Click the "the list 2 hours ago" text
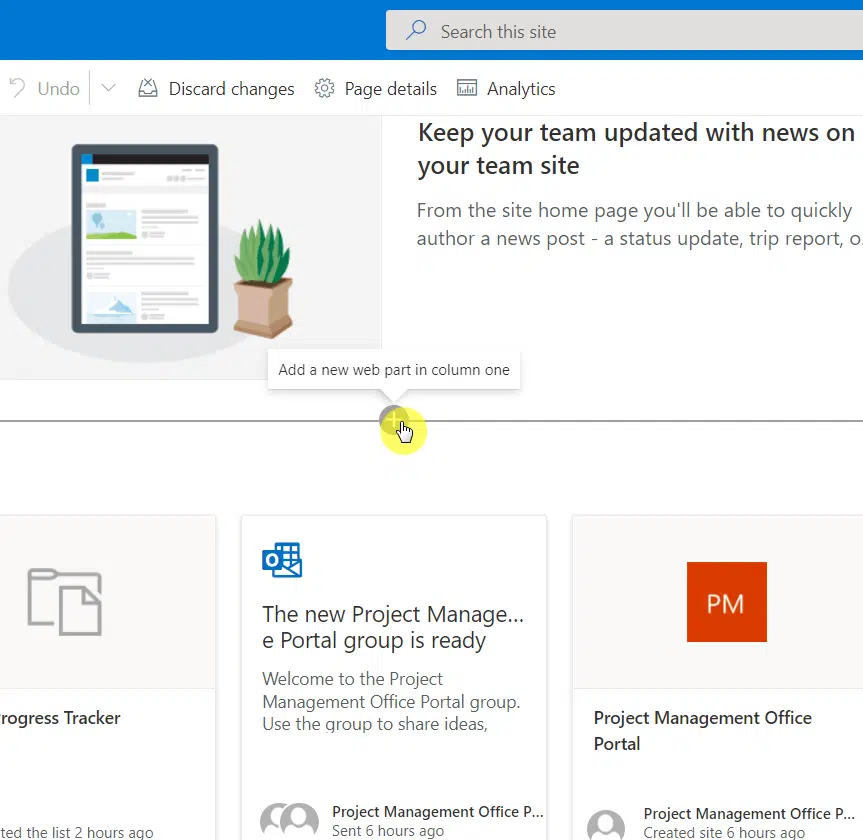863x840 pixels. 89,832
